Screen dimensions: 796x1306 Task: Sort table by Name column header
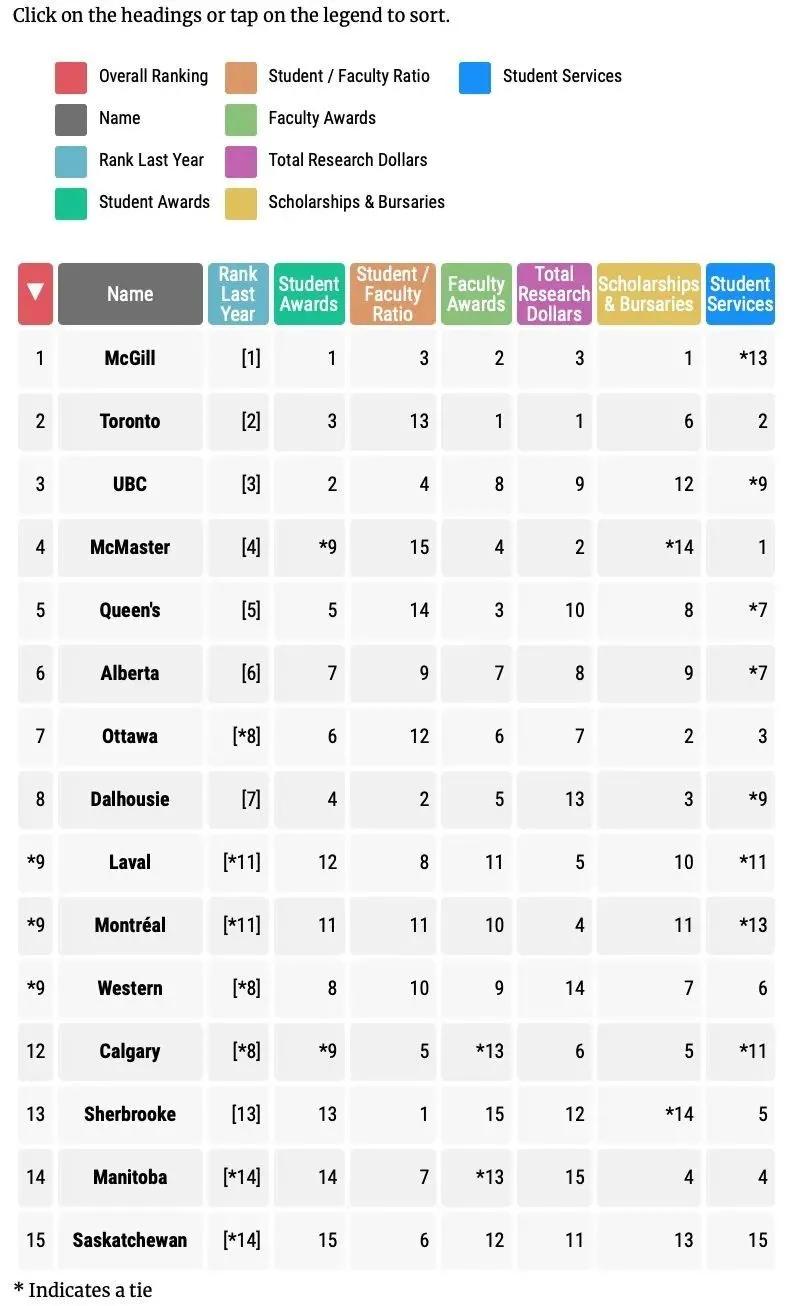pyautogui.click(x=130, y=294)
